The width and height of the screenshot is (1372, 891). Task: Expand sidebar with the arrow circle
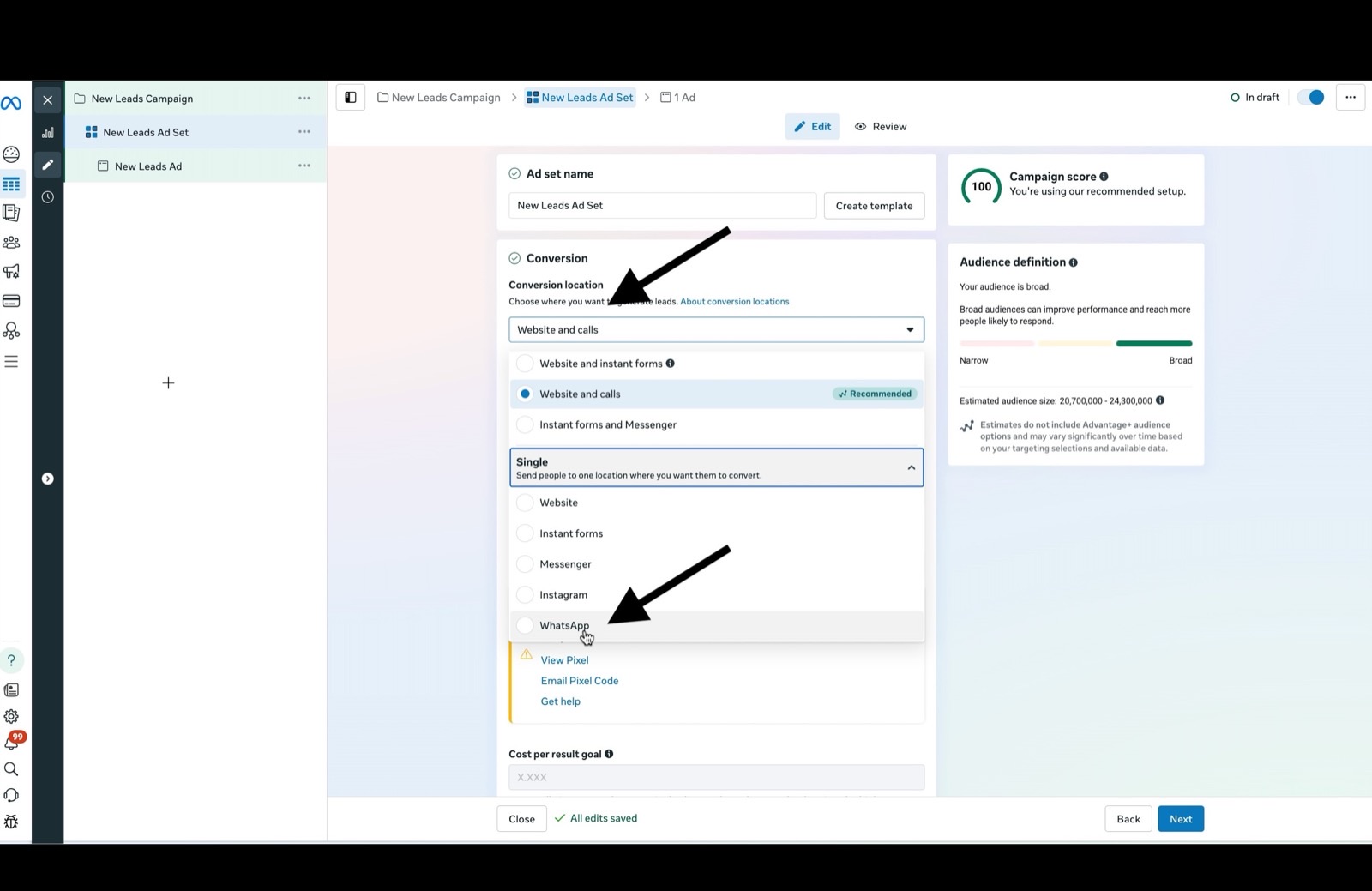click(48, 479)
